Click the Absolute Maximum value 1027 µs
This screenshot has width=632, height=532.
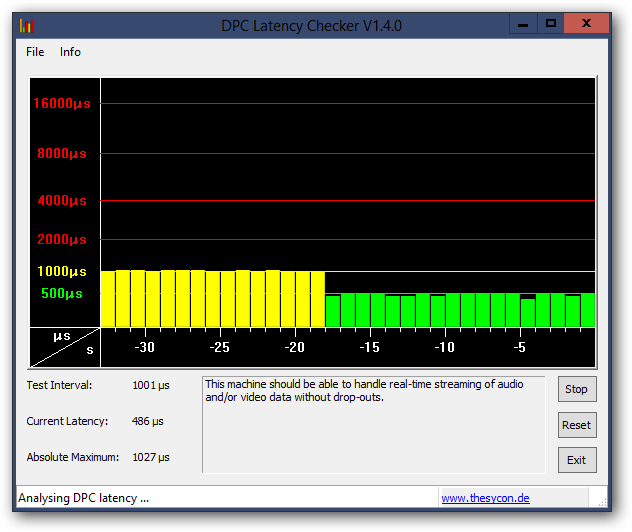click(x=151, y=457)
